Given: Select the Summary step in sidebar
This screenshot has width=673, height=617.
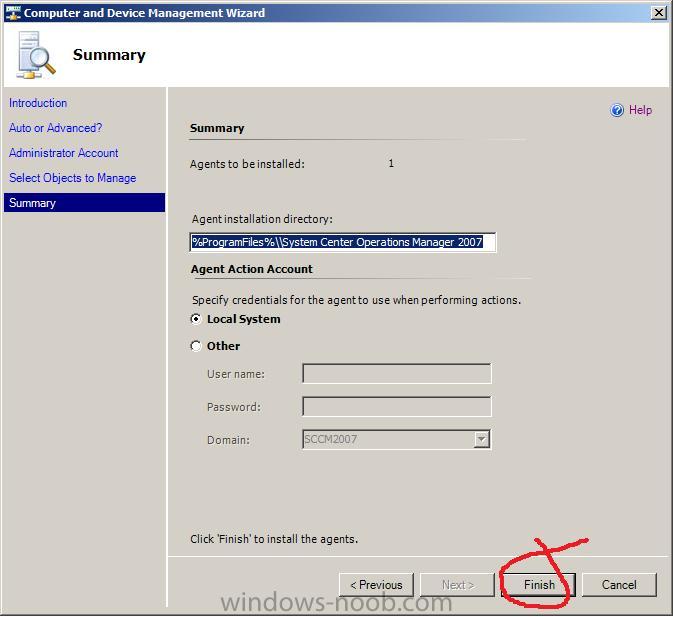Looking at the screenshot, I should (x=84, y=203).
